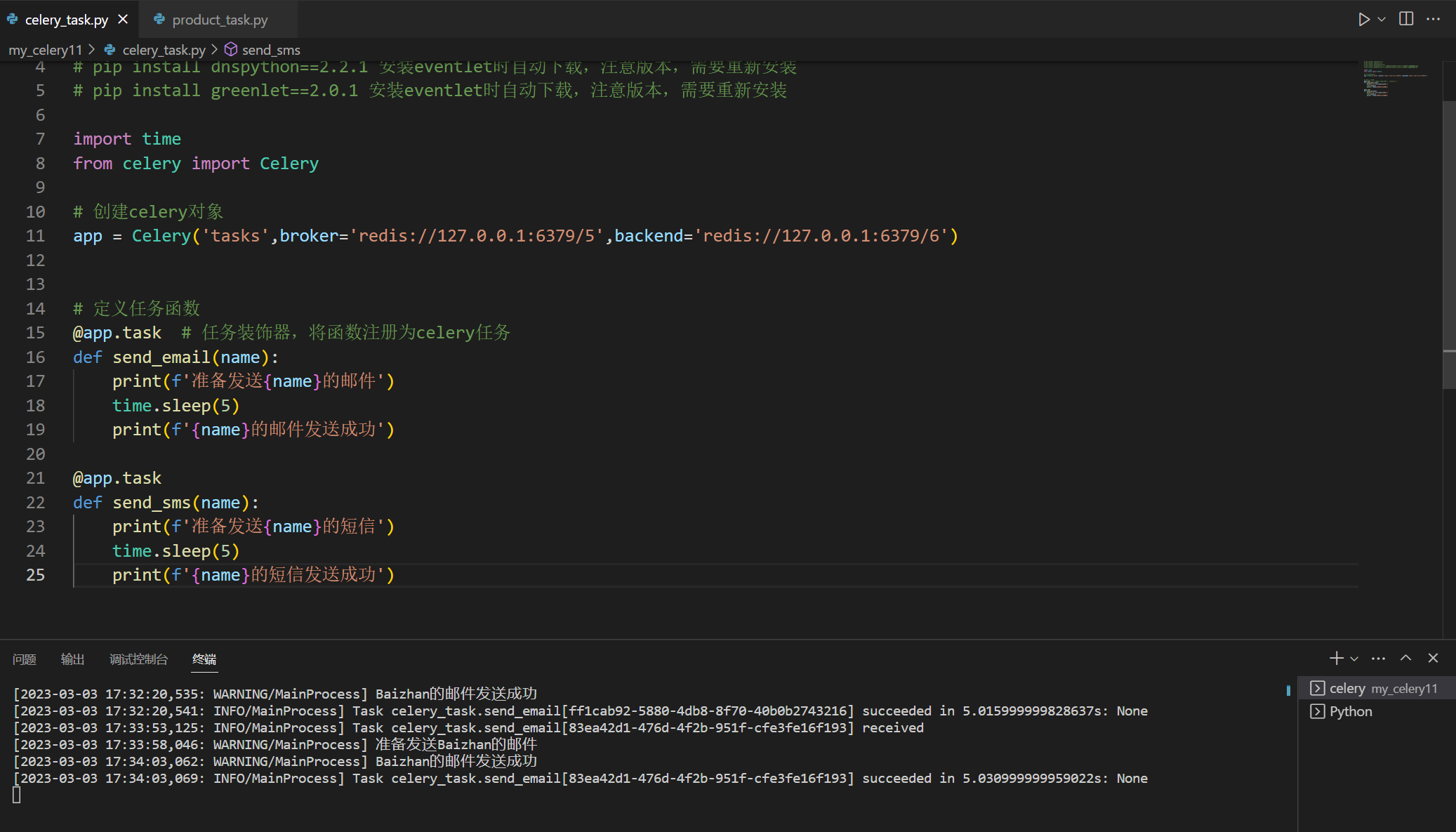Close the celery_task.py tab
The image size is (1456, 832).
click(x=123, y=19)
